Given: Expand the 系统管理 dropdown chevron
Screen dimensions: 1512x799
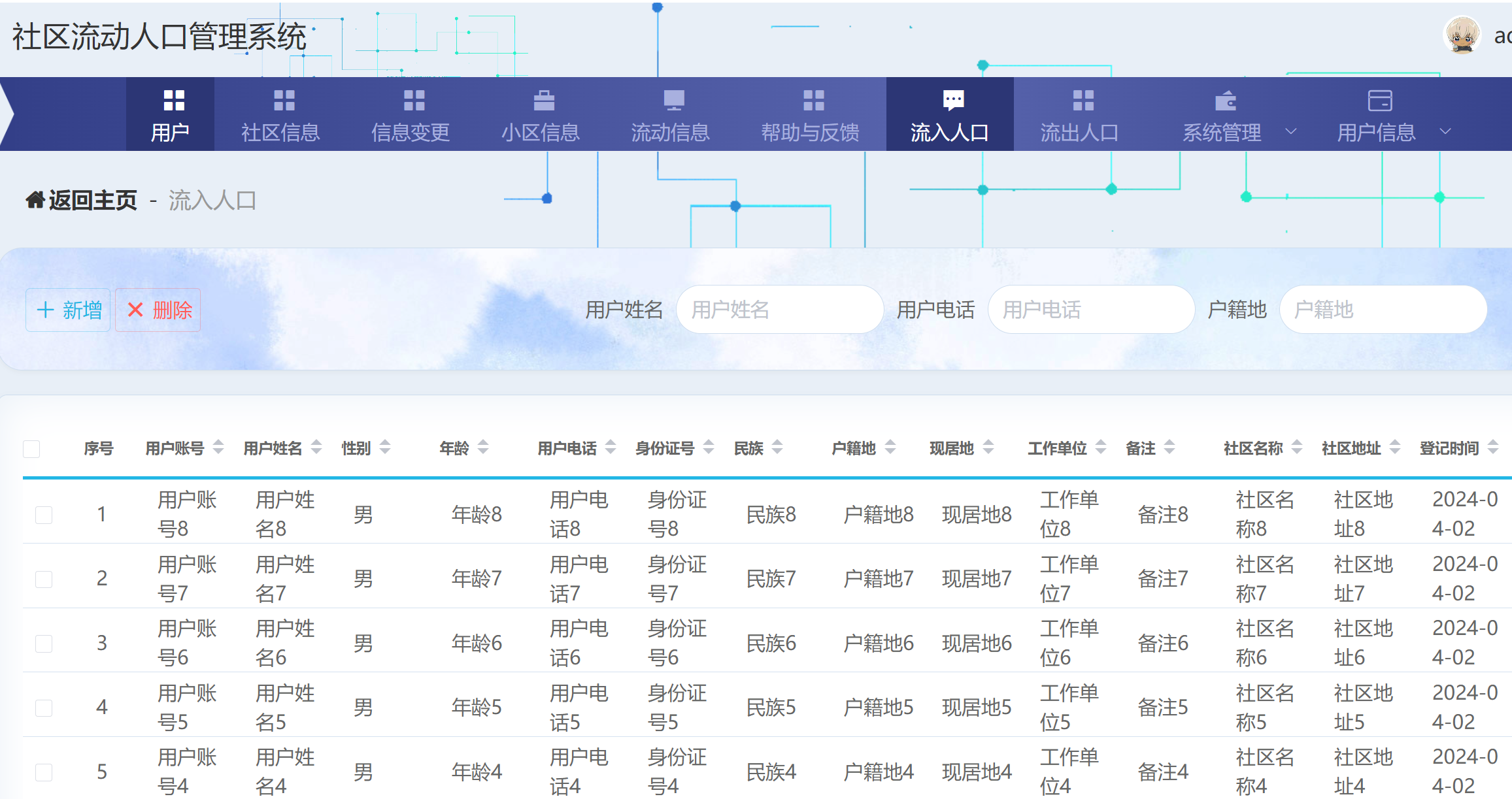Looking at the screenshot, I should point(1291,131).
